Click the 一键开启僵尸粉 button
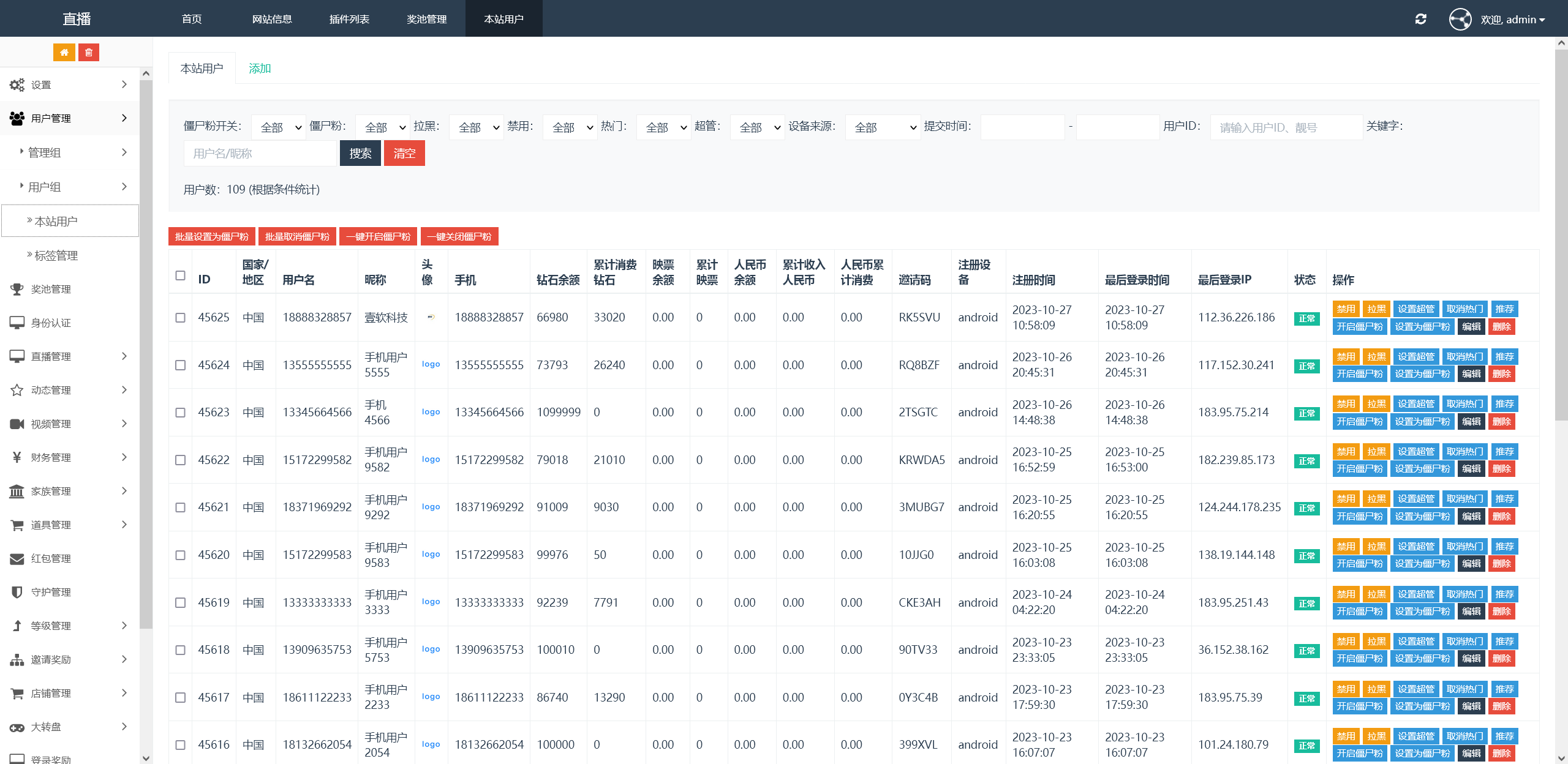 tap(378, 237)
